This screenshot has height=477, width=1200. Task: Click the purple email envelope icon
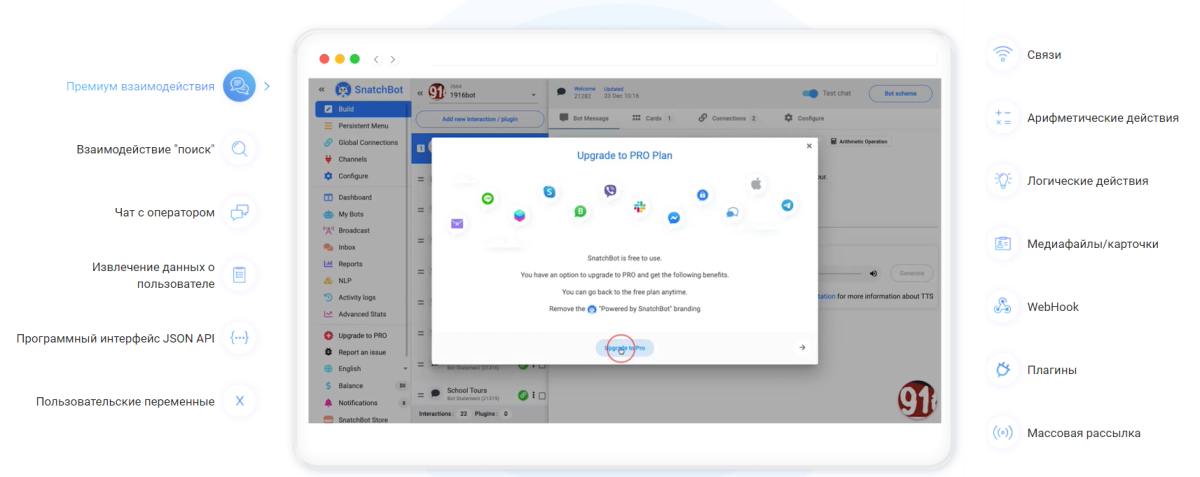457,224
